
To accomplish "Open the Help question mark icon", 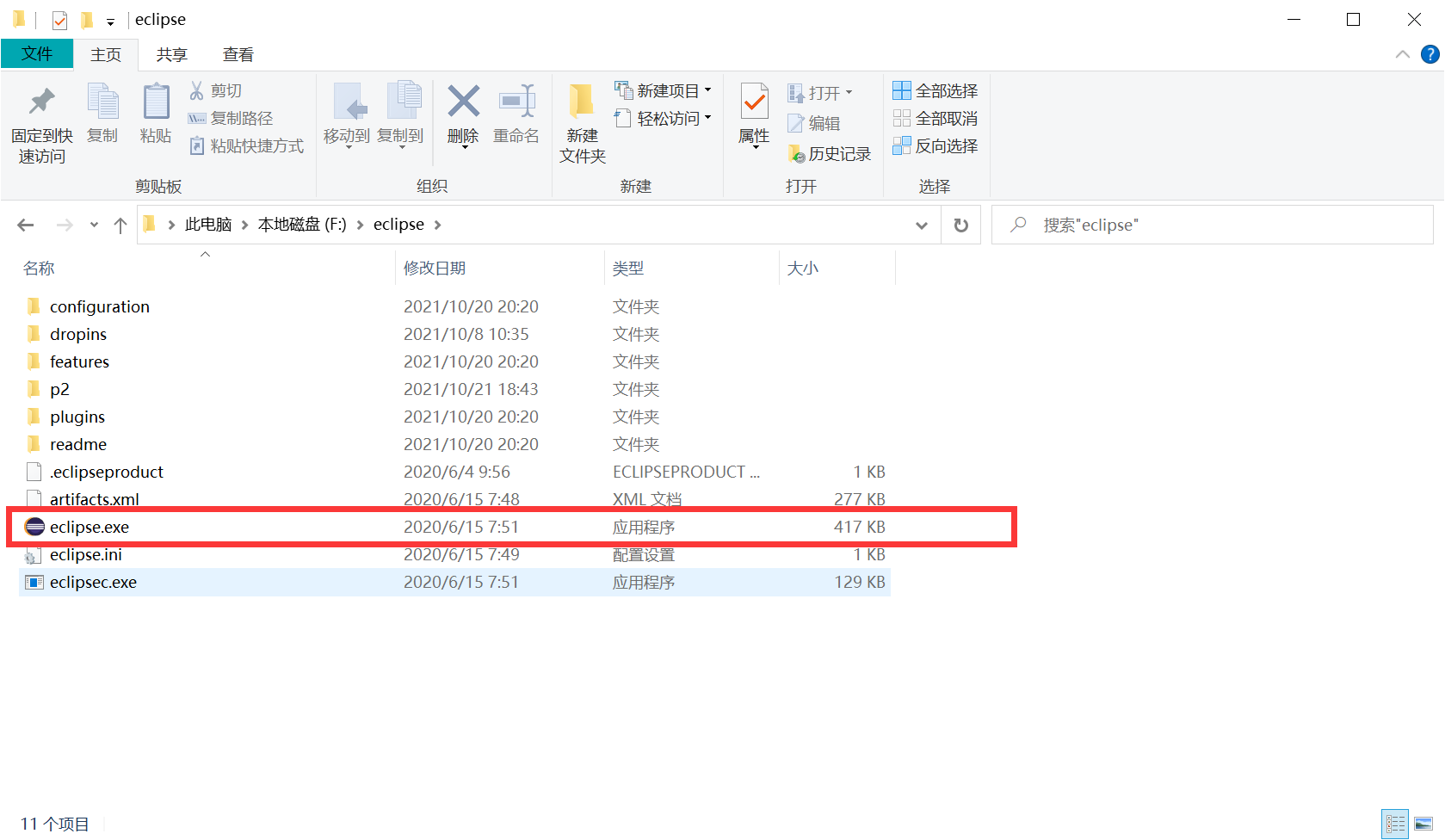I will pos(1430,54).
